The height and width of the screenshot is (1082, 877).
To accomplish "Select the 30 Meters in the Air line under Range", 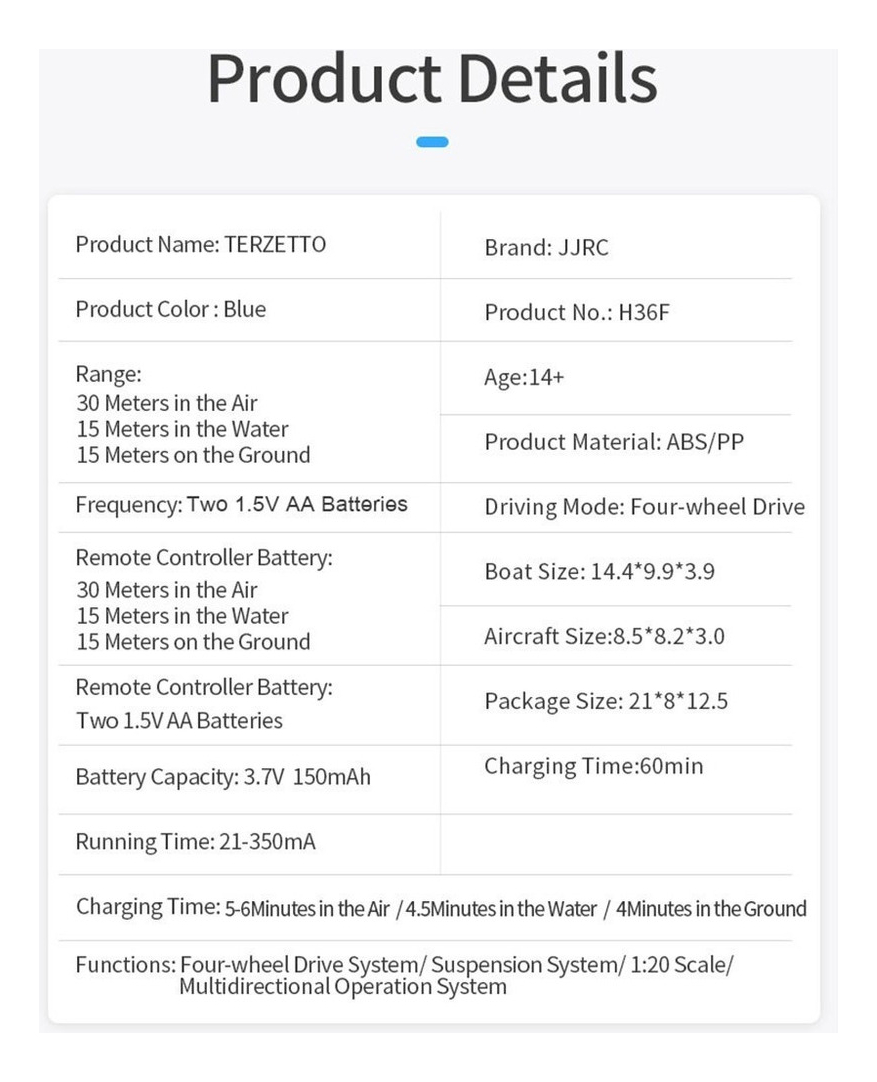I will coord(167,403).
